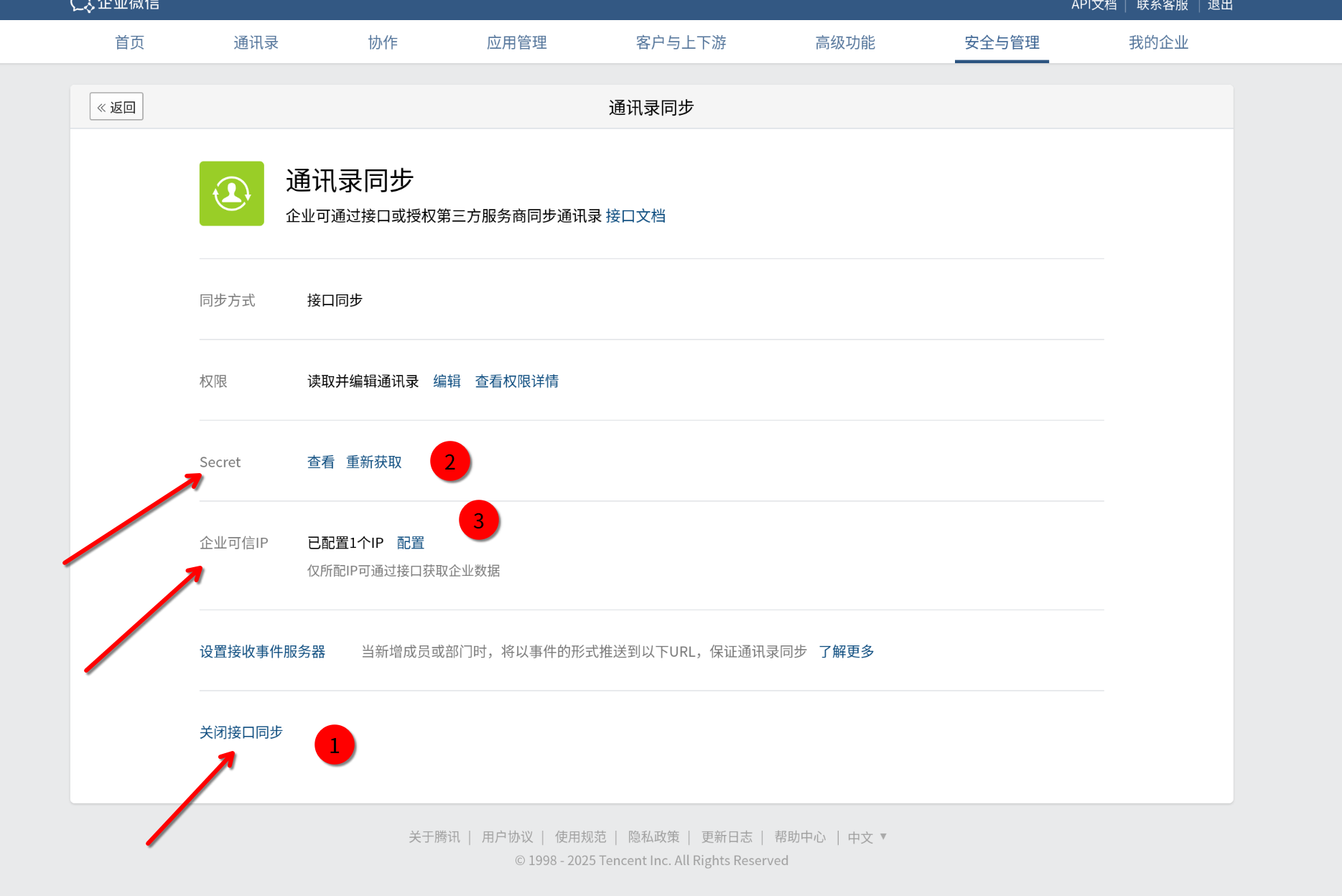Screen dimensions: 1342x896
Task: Expand the 中文 language dropdown in footer
Action: click(x=867, y=837)
